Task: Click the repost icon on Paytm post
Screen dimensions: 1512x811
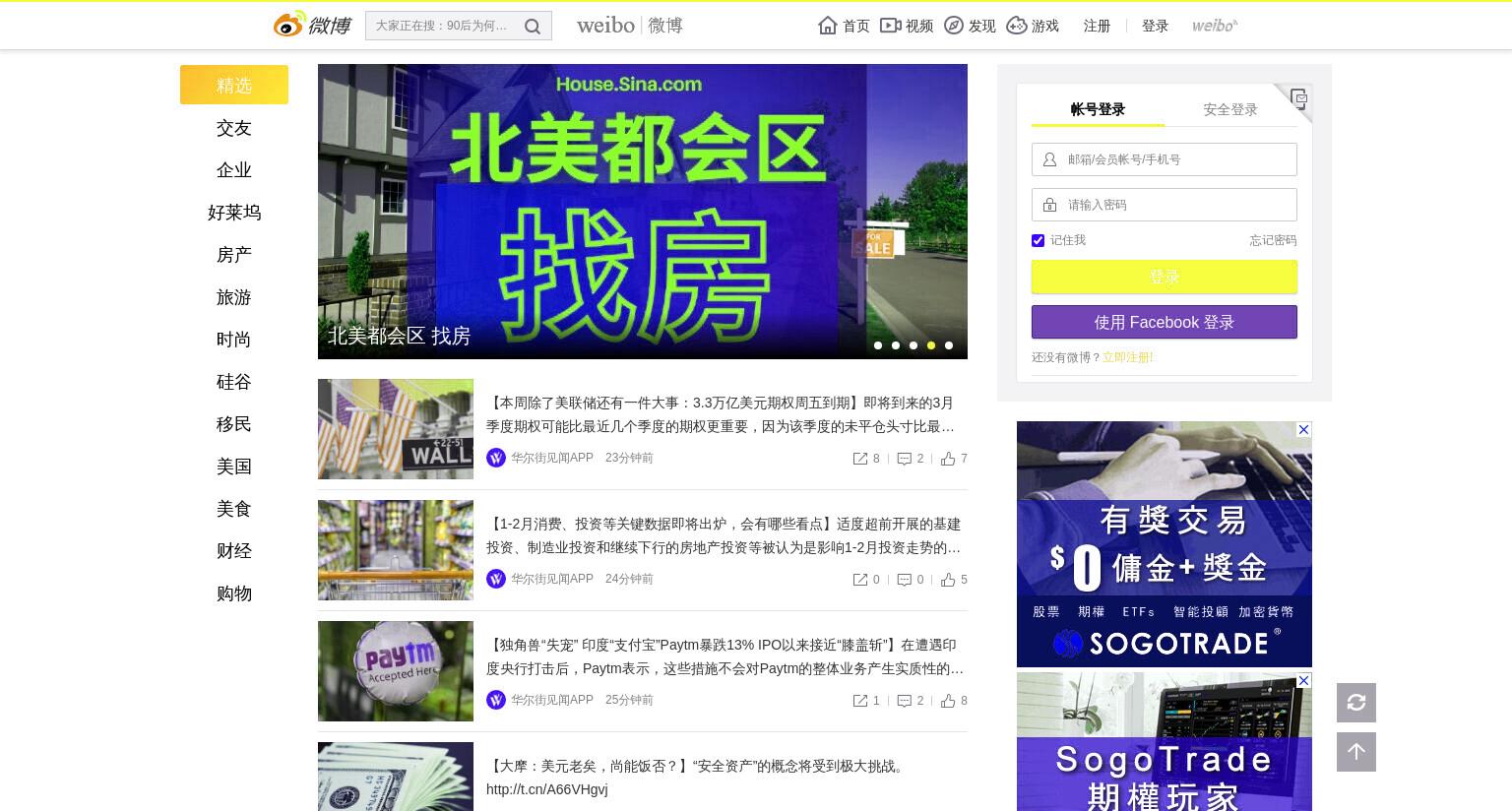Action: 860,701
